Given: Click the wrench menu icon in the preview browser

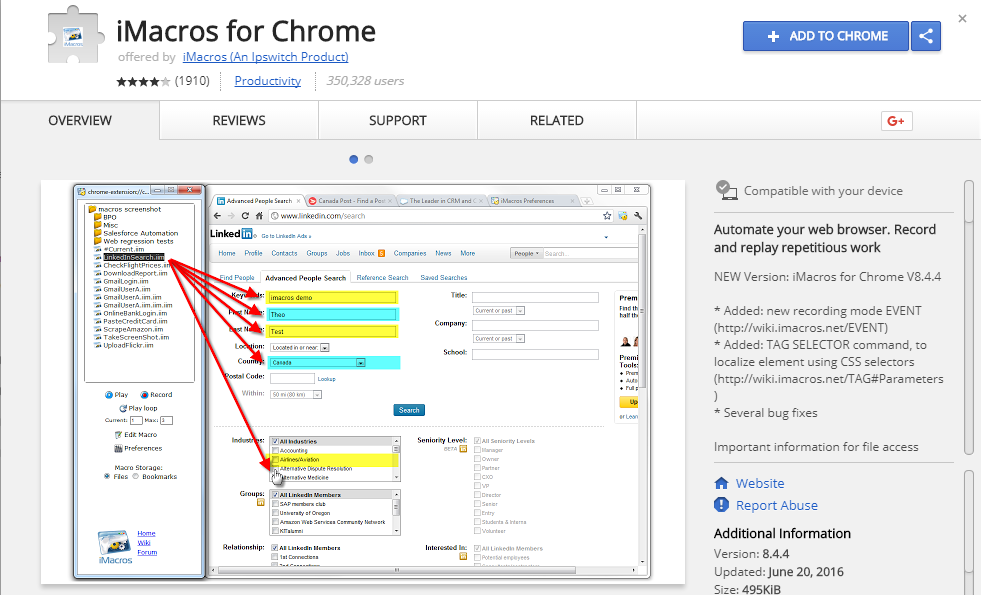Looking at the screenshot, I should [x=638, y=216].
